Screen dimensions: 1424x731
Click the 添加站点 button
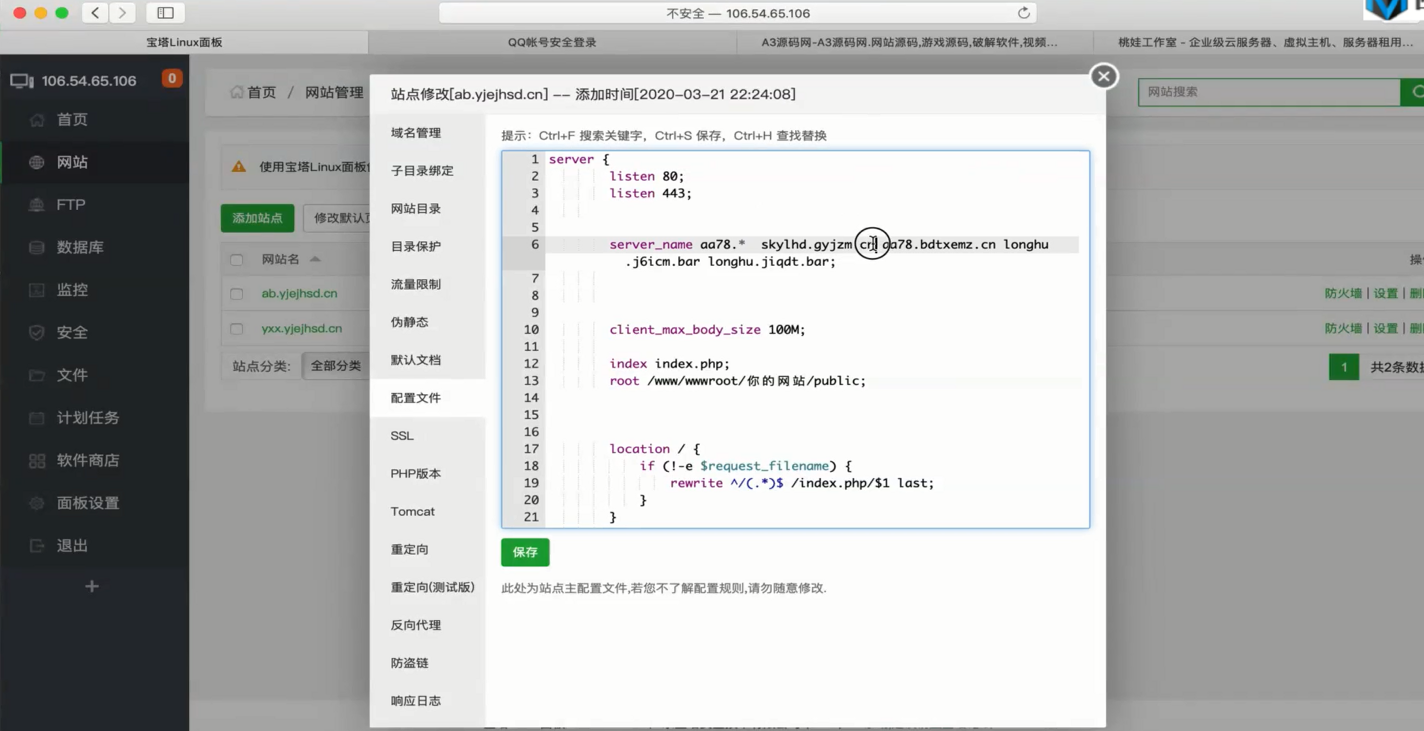257,218
